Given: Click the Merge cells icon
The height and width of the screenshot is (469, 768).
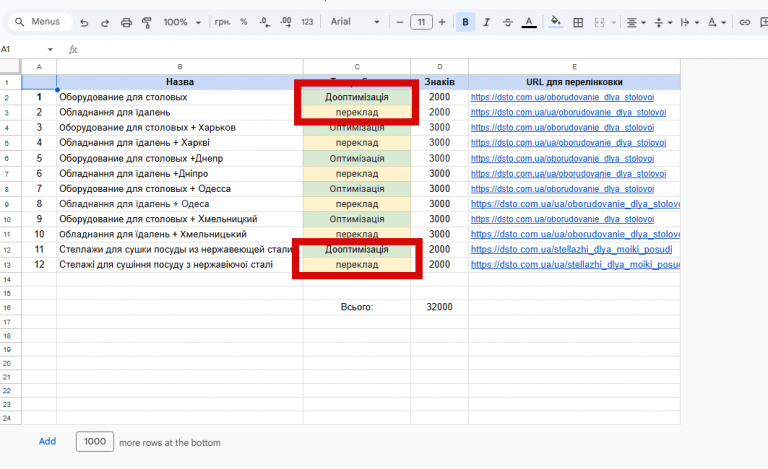Looking at the screenshot, I should 599,22.
